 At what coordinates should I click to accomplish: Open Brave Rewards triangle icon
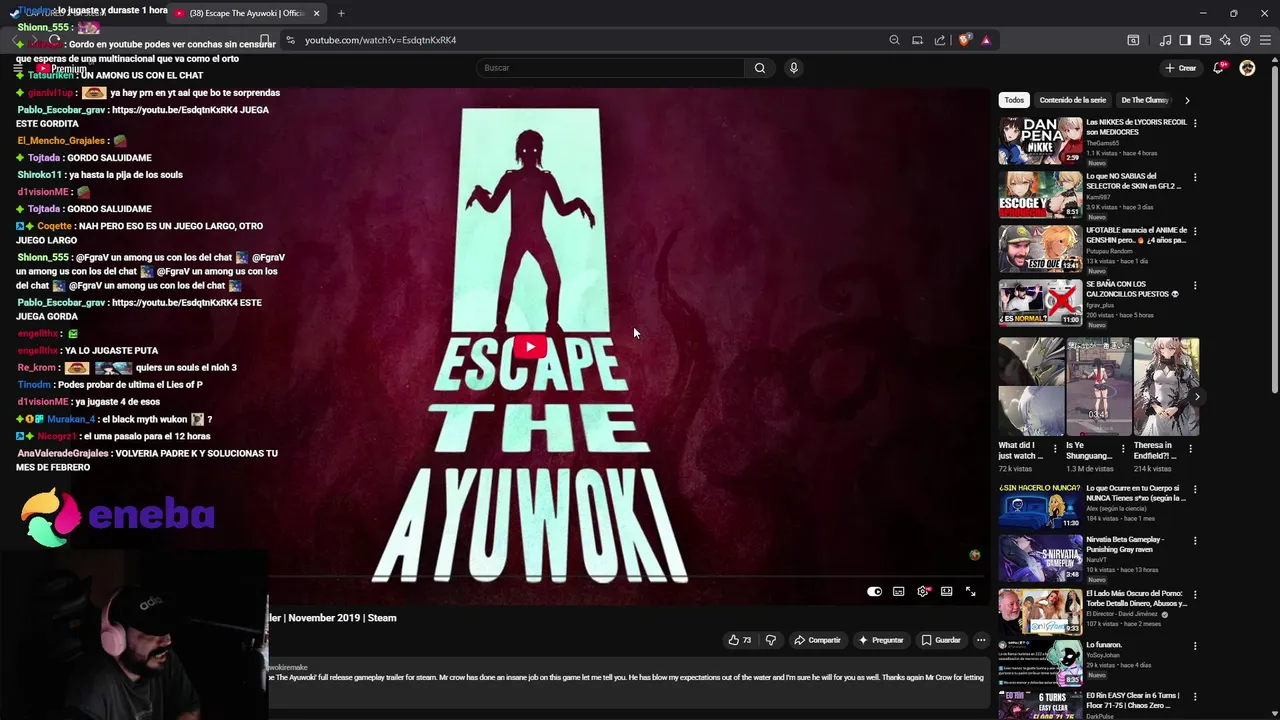(x=986, y=40)
